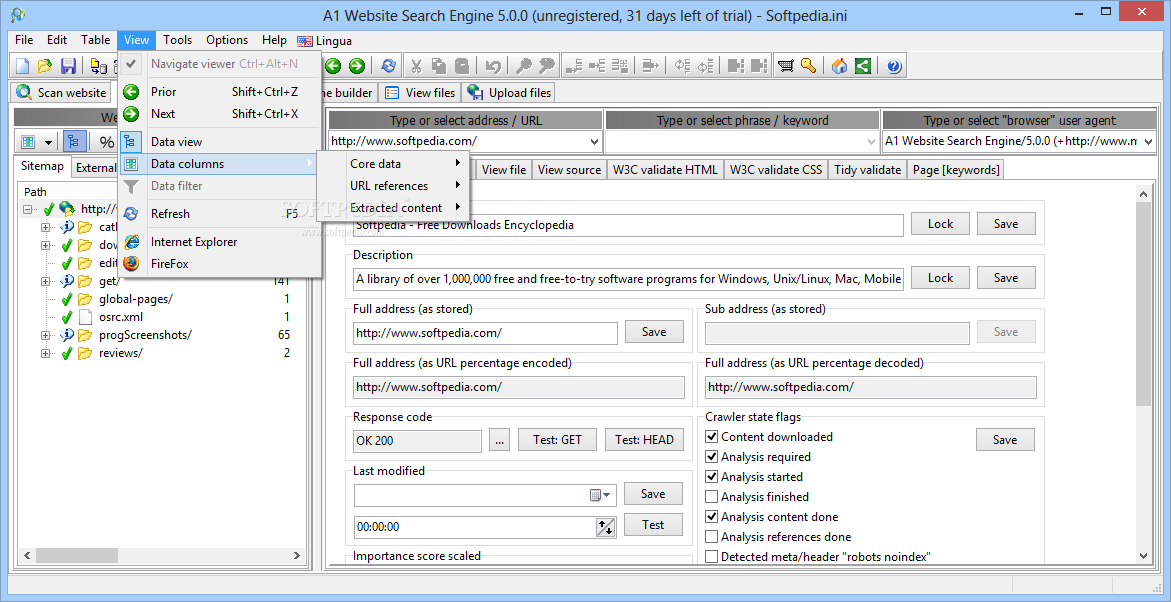This screenshot has height=602, width=1171.
Task: Expand Core data submenu
Action: pos(394,164)
